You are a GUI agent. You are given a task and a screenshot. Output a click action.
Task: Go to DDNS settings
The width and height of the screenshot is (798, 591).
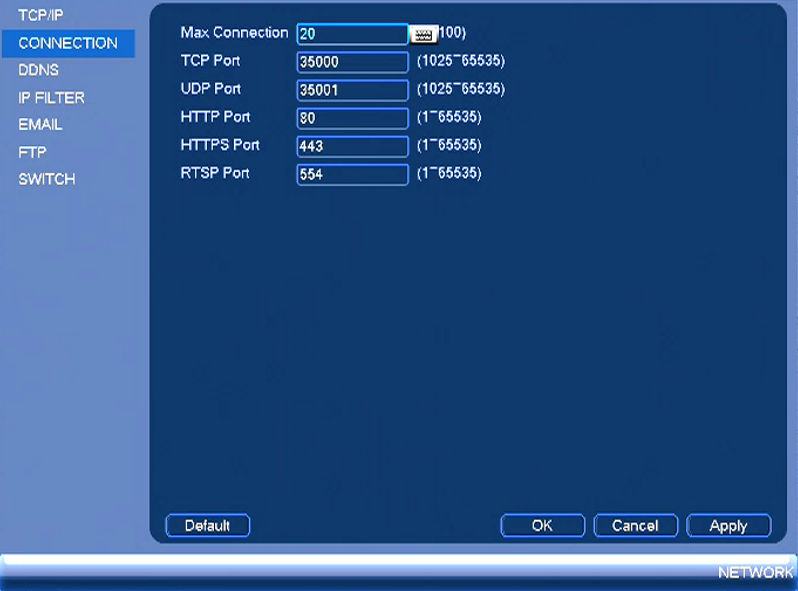(x=39, y=70)
